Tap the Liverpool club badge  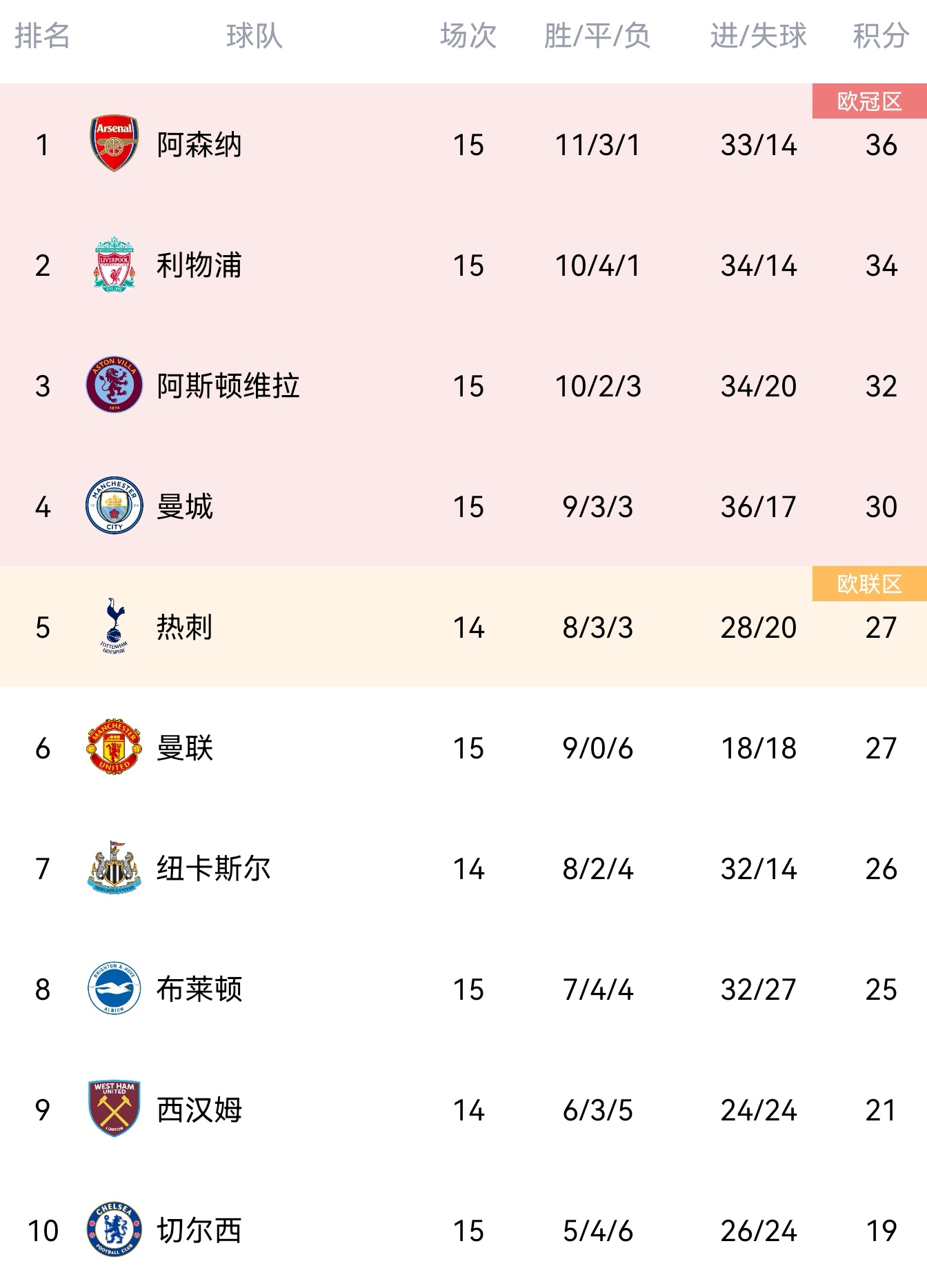click(x=114, y=265)
